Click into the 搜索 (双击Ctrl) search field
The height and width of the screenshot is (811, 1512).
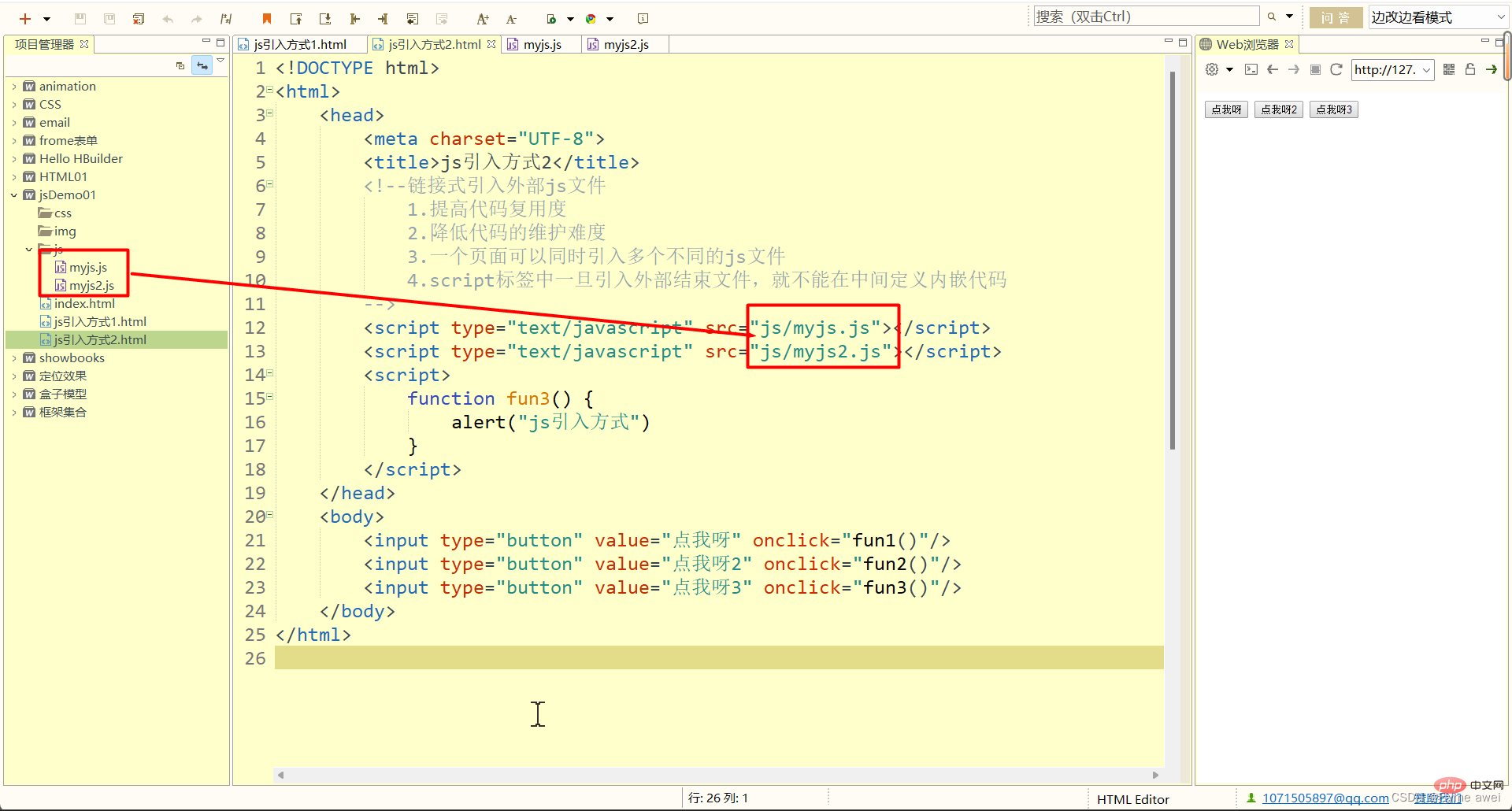click(1146, 17)
